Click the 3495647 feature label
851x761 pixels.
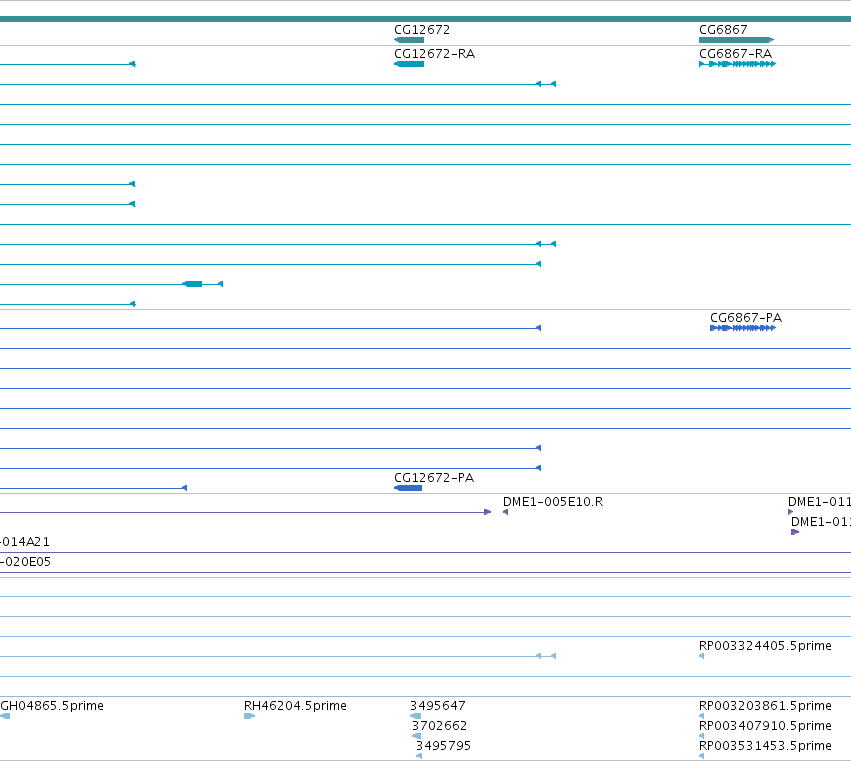(437, 706)
